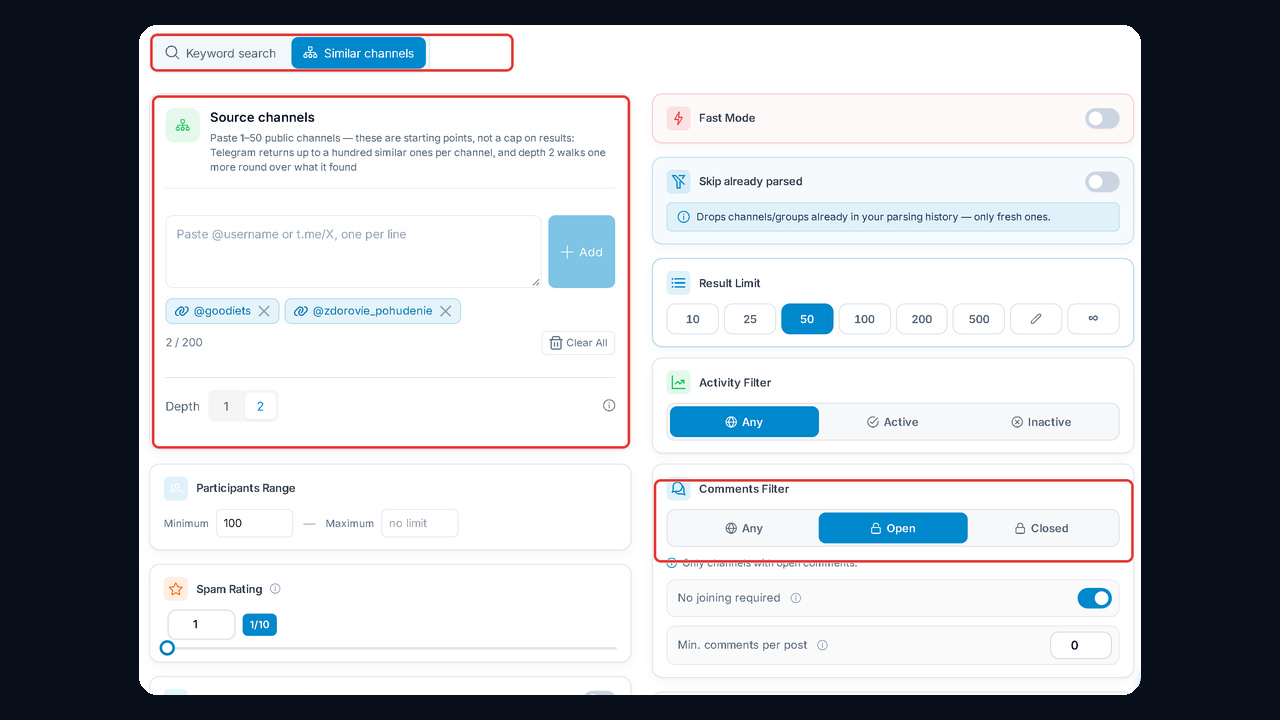Edit Min. comments per post field
1280x720 pixels.
pyautogui.click(x=1081, y=645)
